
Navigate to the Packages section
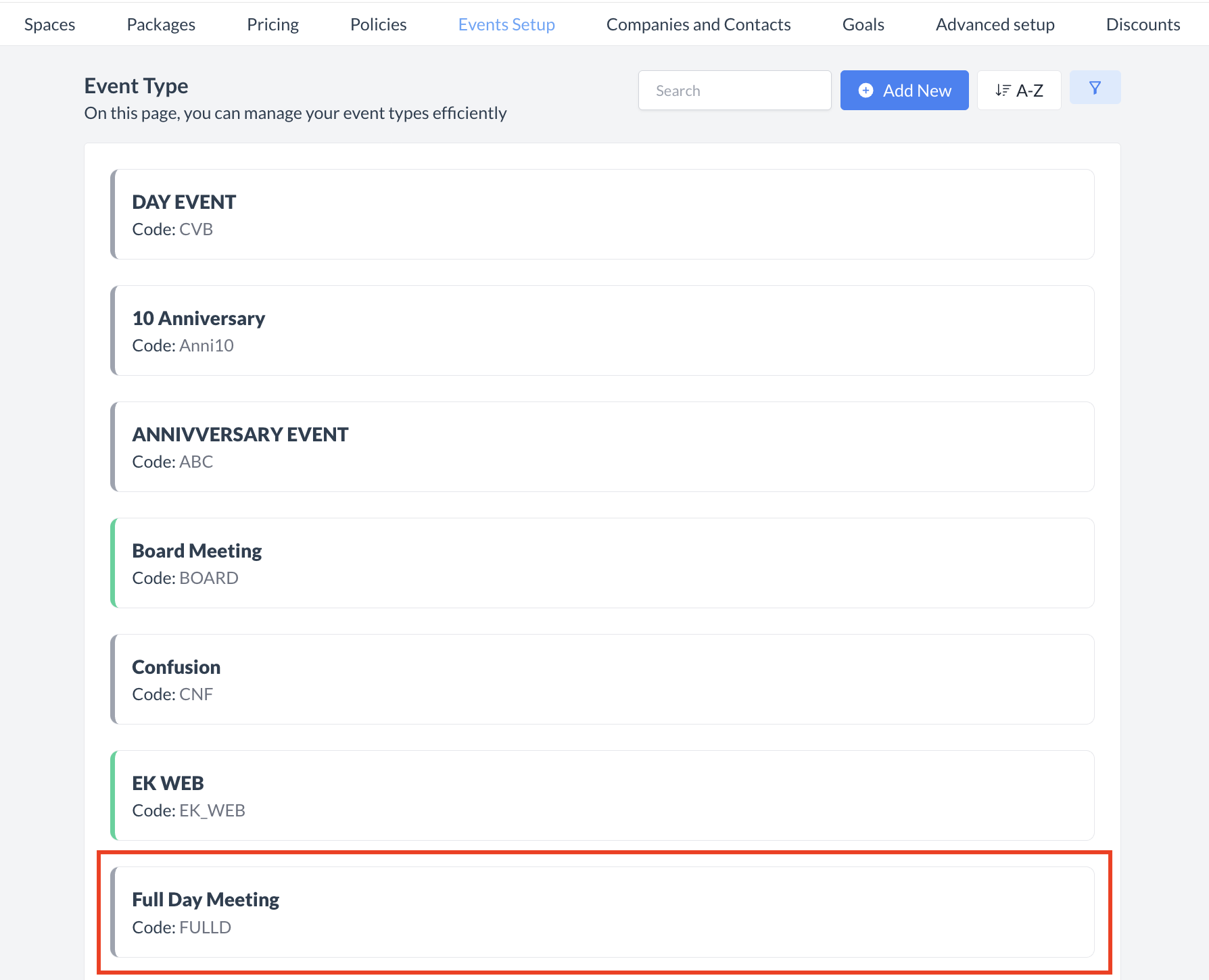(x=160, y=24)
